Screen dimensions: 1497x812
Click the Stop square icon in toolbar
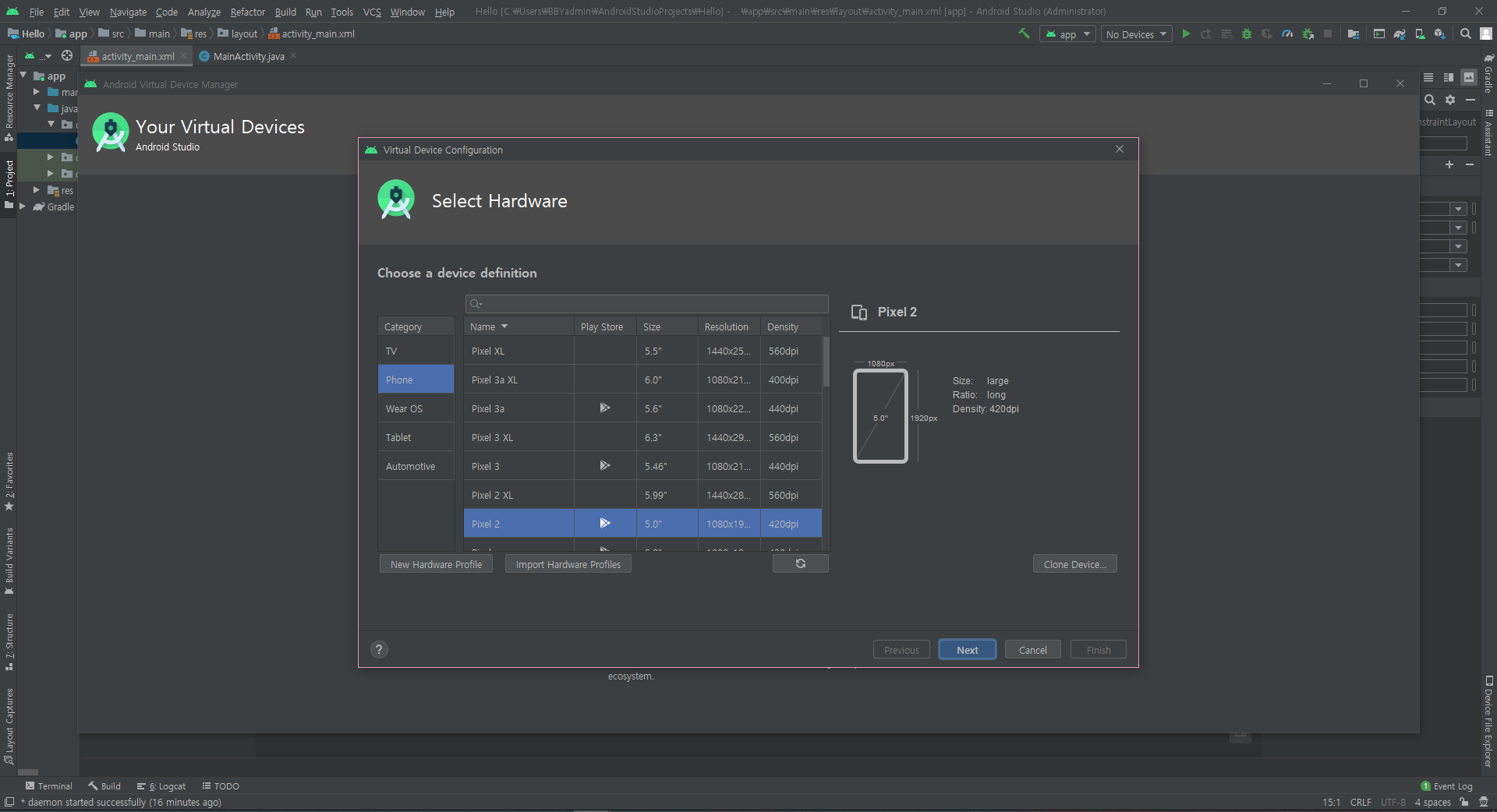[1328, 34]
